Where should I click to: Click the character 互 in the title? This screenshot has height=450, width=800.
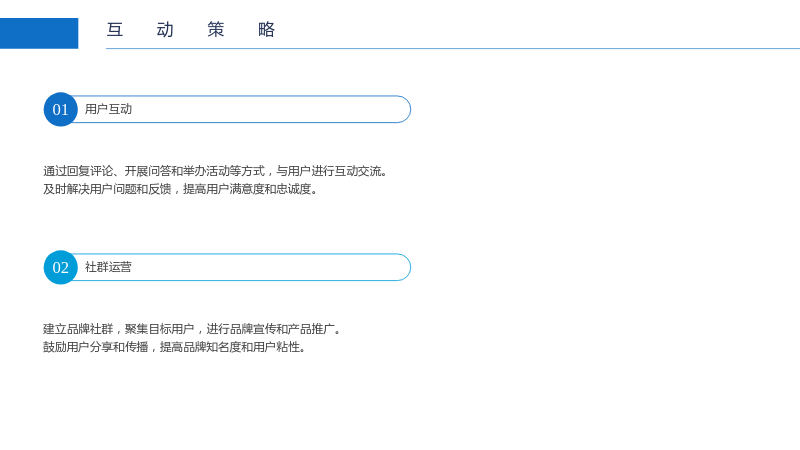[x=115, y=30]
